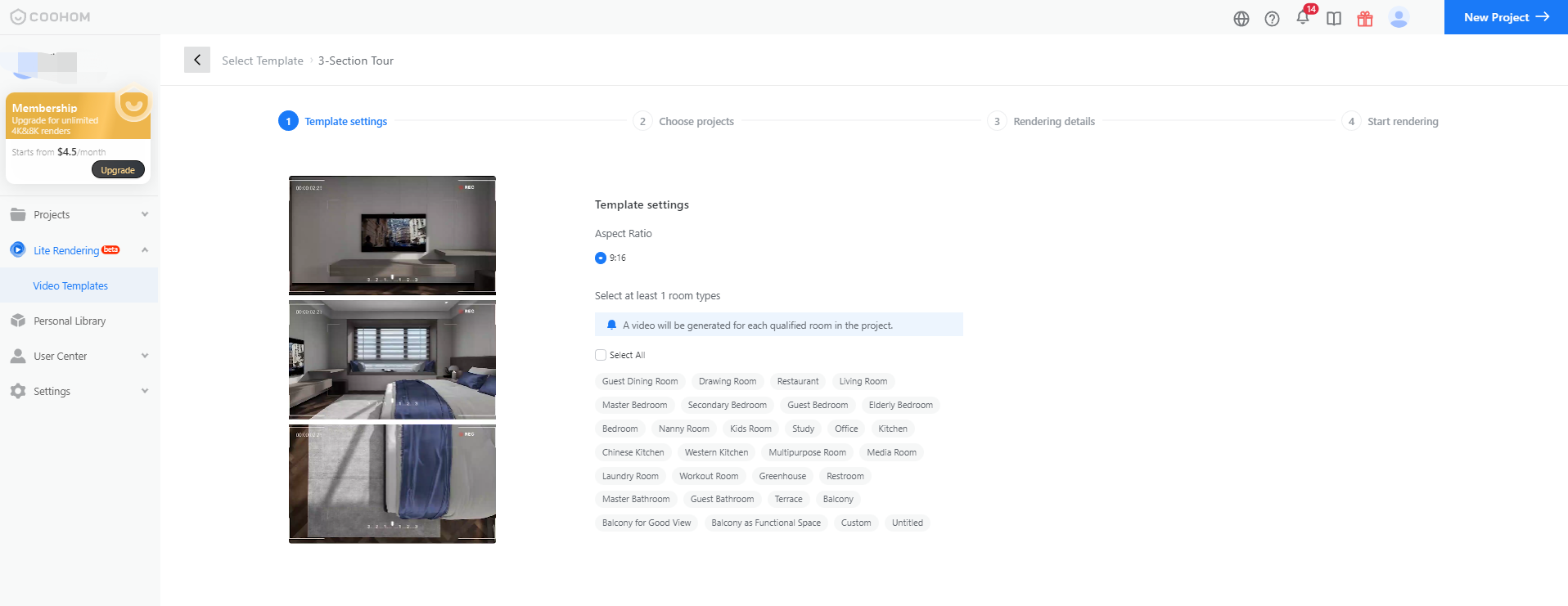1568x606 pixels.
Task: Open the tutorial book icon
Action: pos(1334,19)
